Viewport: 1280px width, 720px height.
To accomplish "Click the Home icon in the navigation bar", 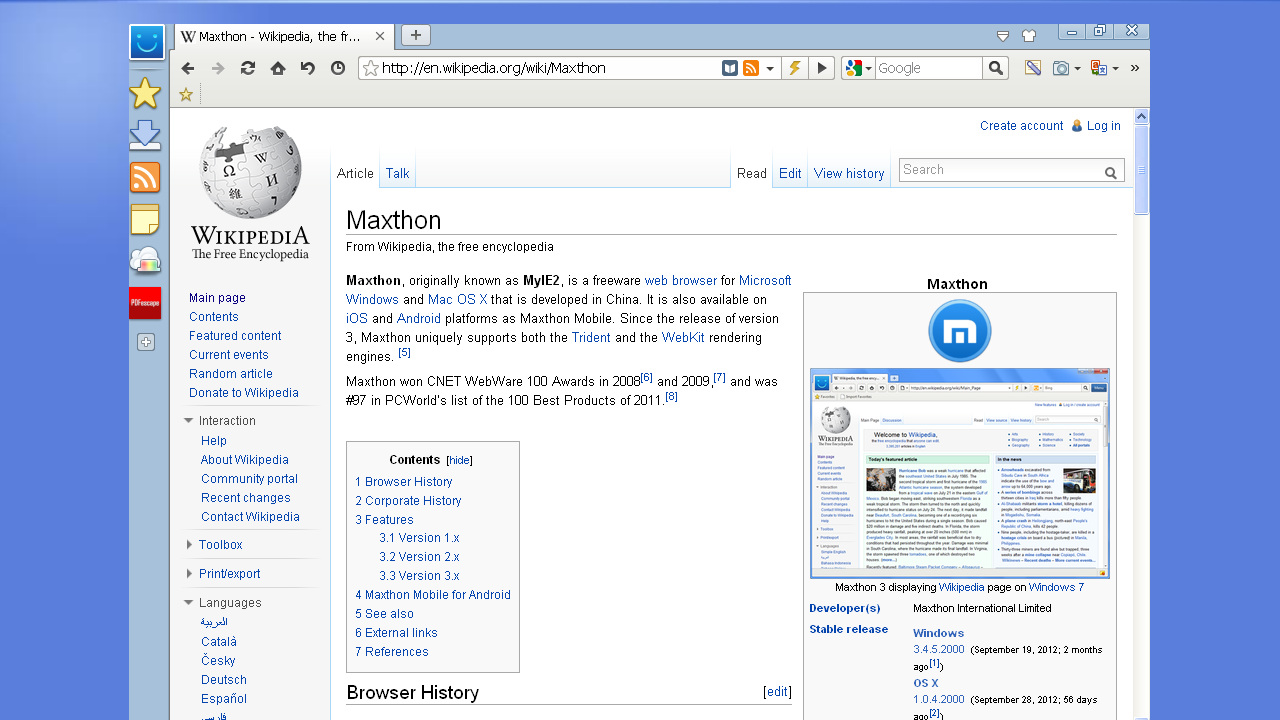I will (277, 68).
